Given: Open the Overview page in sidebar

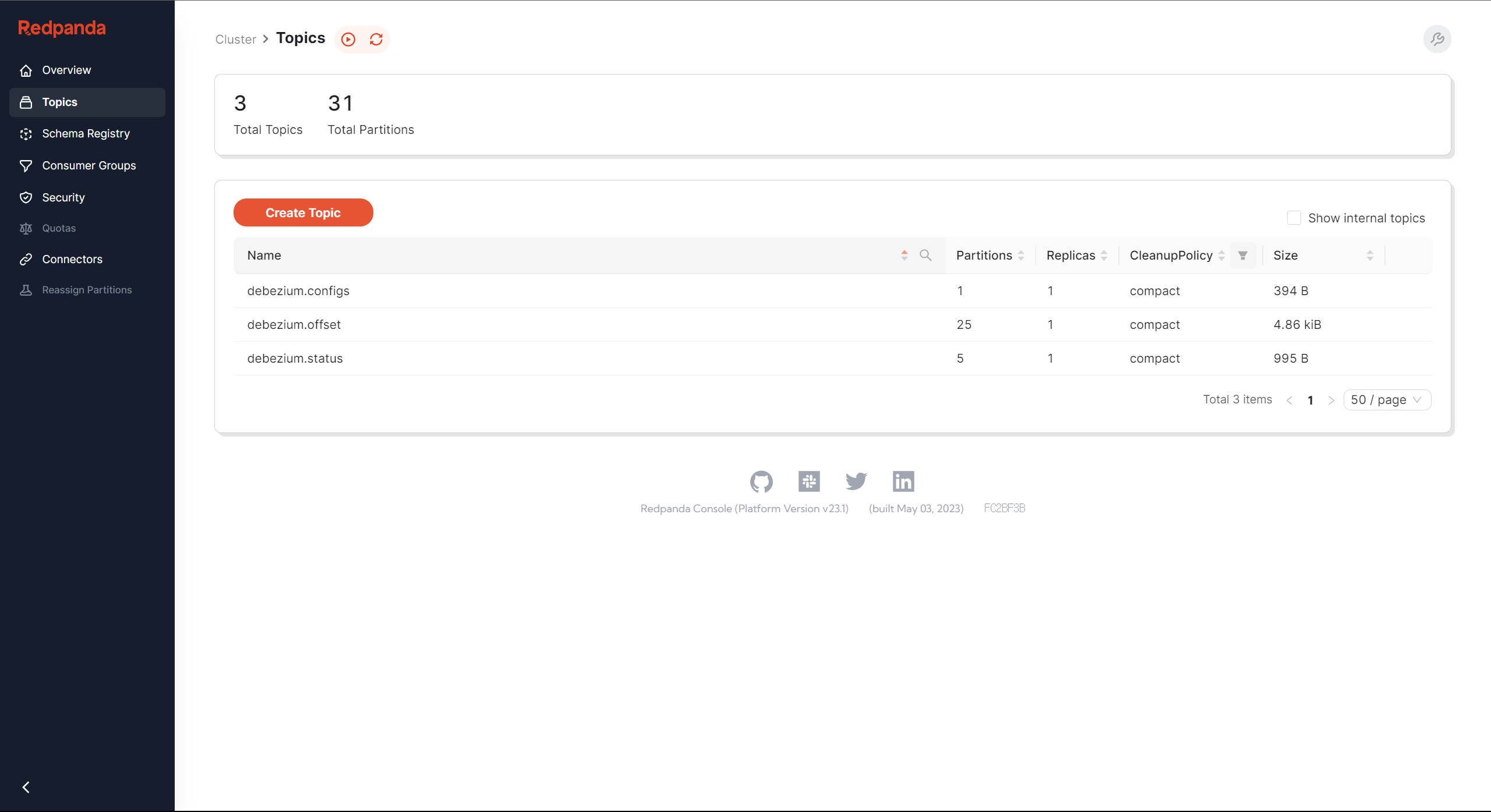Looking at the screenshot, I should (87, 70).
